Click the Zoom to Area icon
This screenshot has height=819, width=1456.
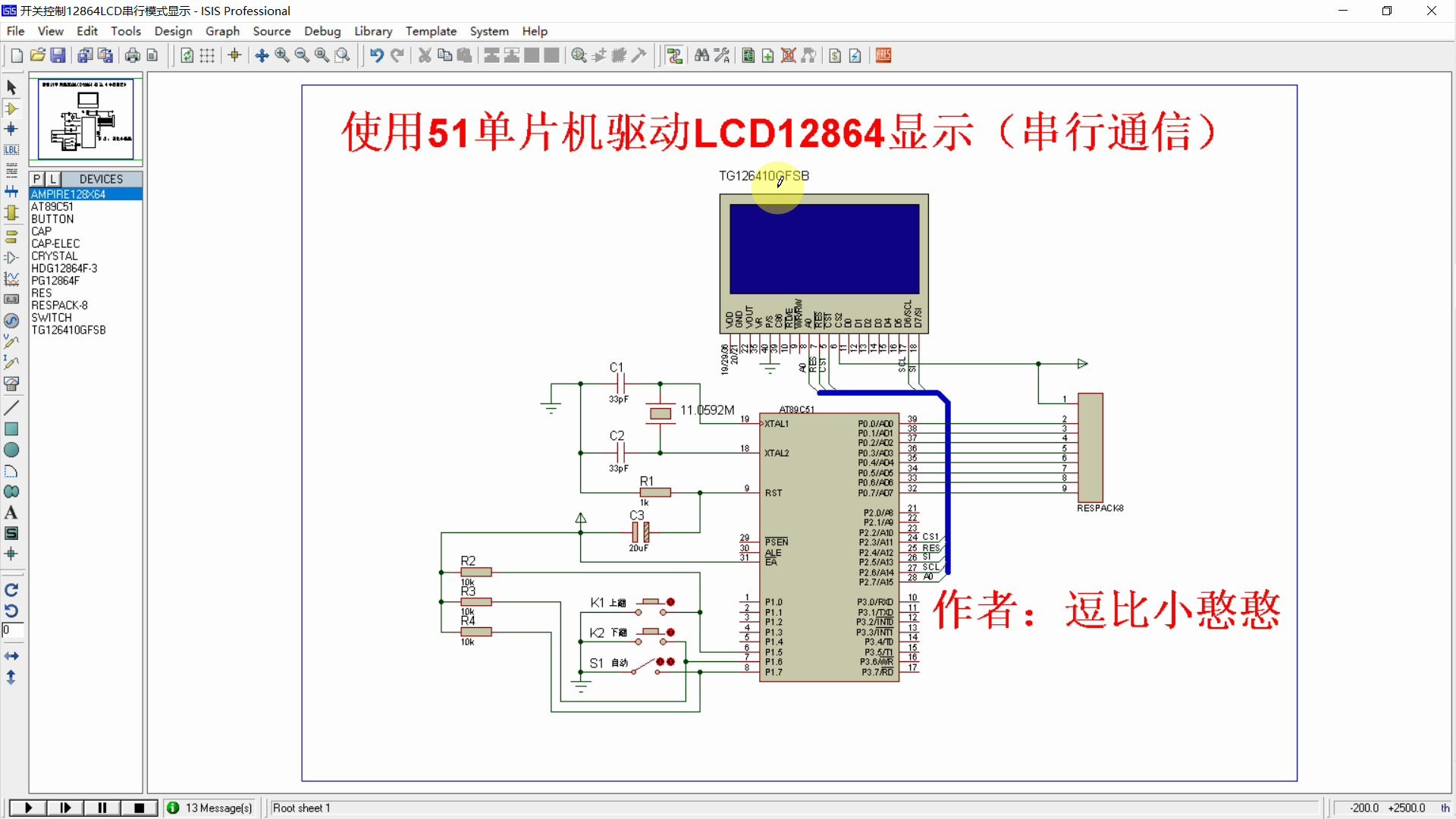[x=342, y=55]
